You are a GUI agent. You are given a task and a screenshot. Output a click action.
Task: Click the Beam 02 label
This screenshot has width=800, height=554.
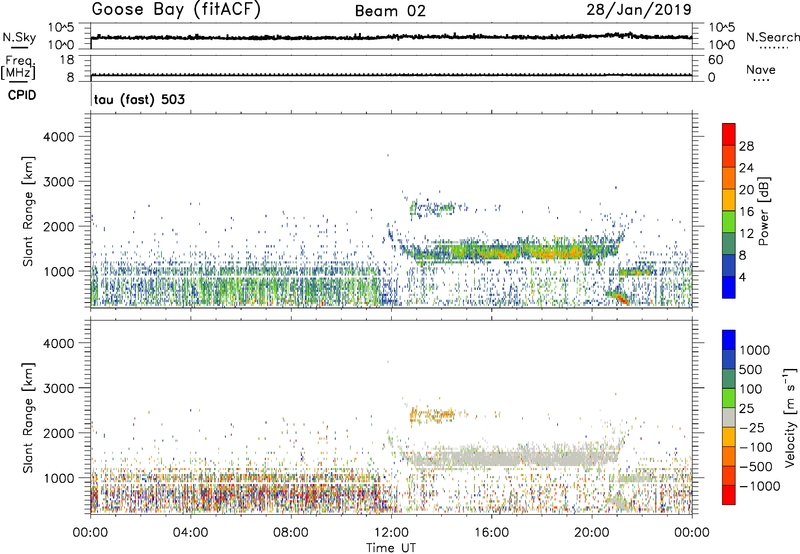click(390, 11)
